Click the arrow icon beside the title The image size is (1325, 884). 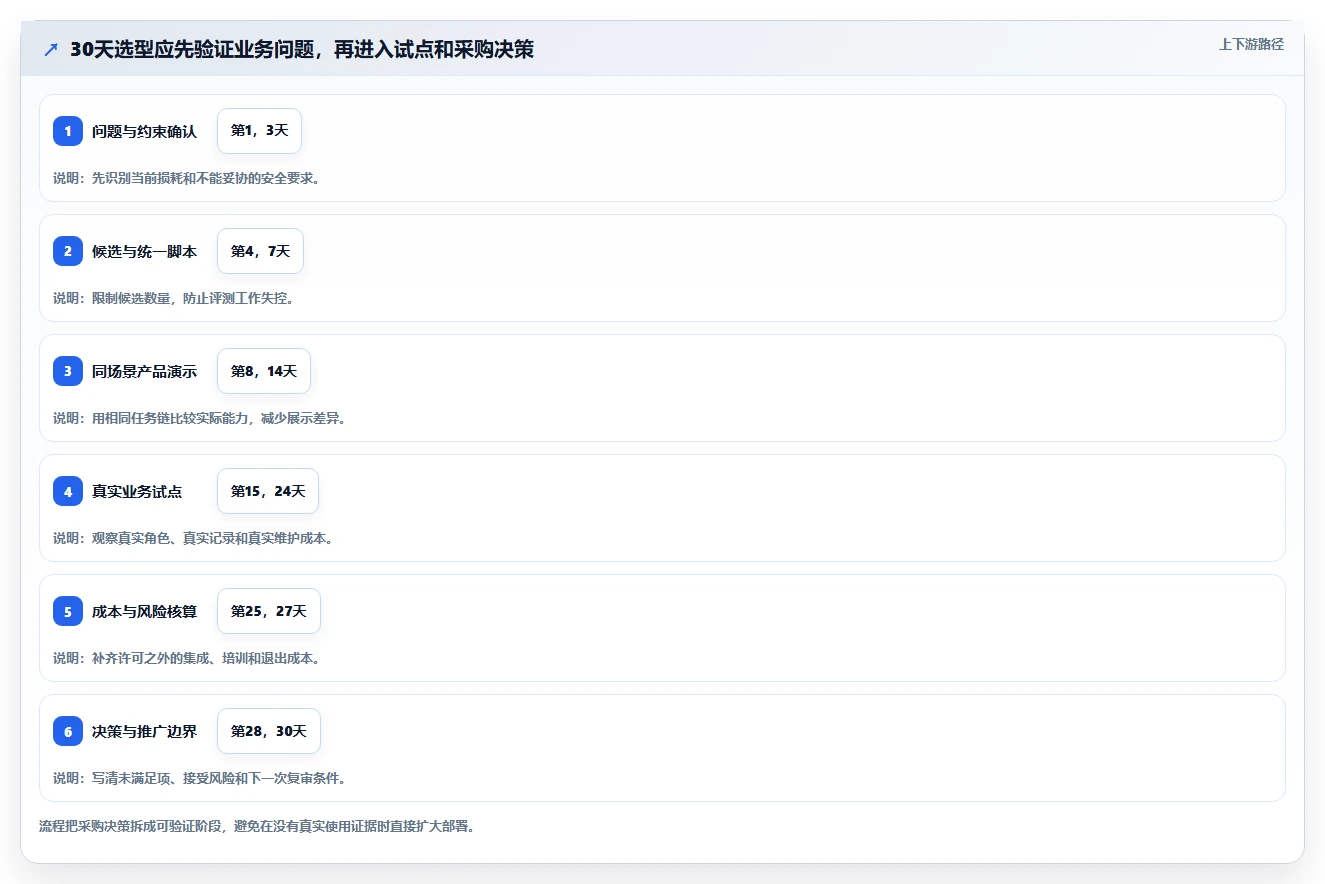(51, 50)
